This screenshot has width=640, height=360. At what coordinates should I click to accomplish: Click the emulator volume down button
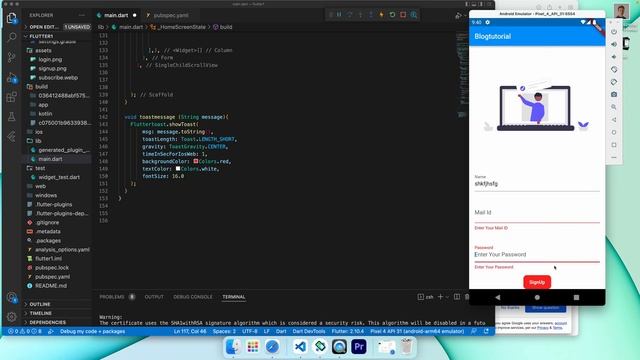(x=614, y=57)
